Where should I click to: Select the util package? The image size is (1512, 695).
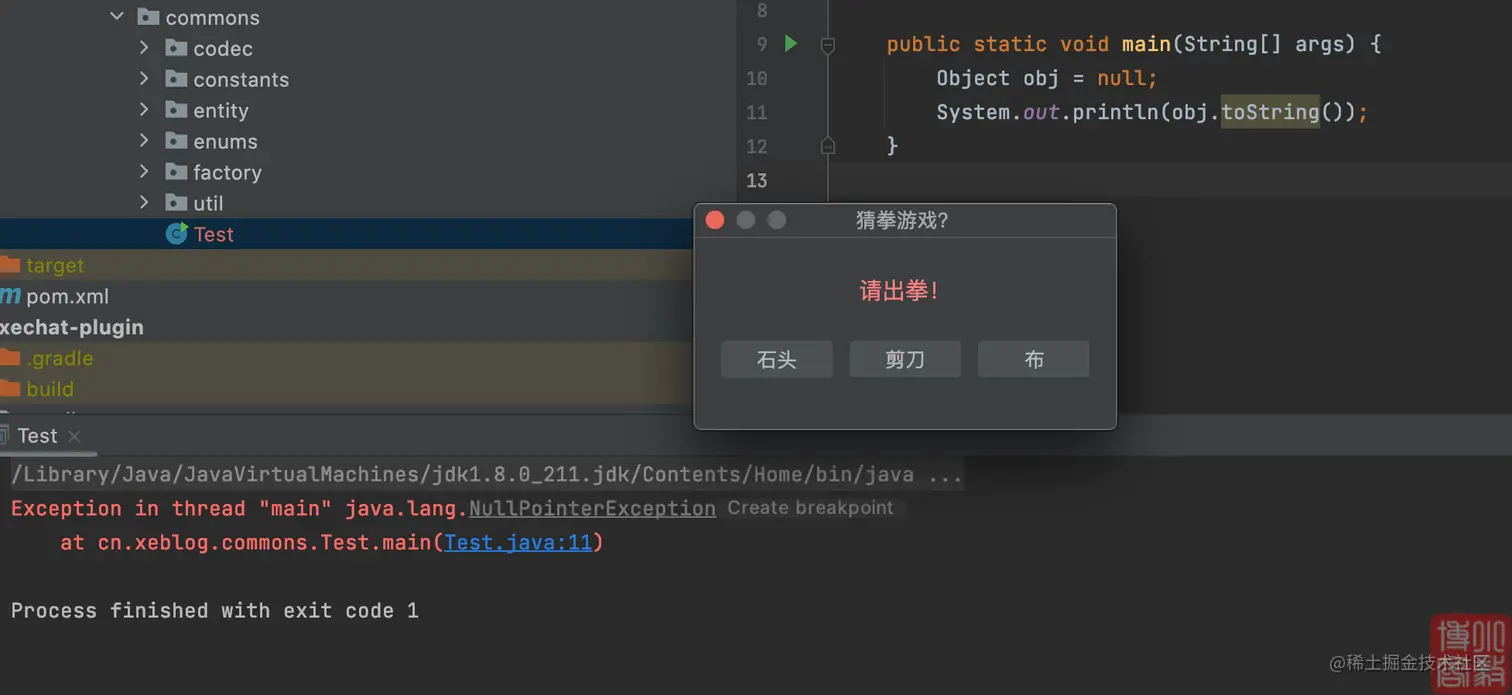(x=208, y=203)
